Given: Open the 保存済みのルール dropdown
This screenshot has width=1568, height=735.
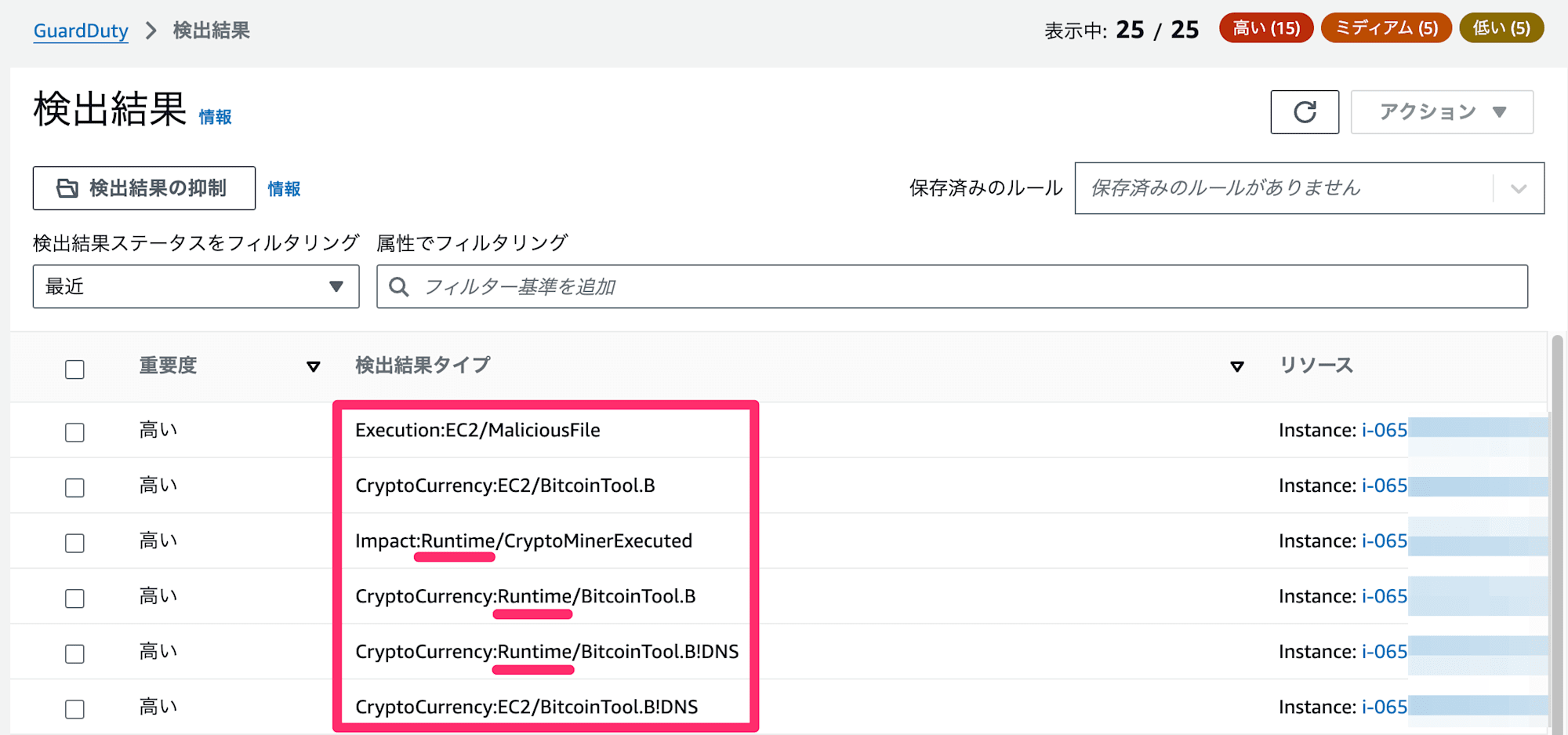Looking at the screenshot, I should (x=1309, y=188).
